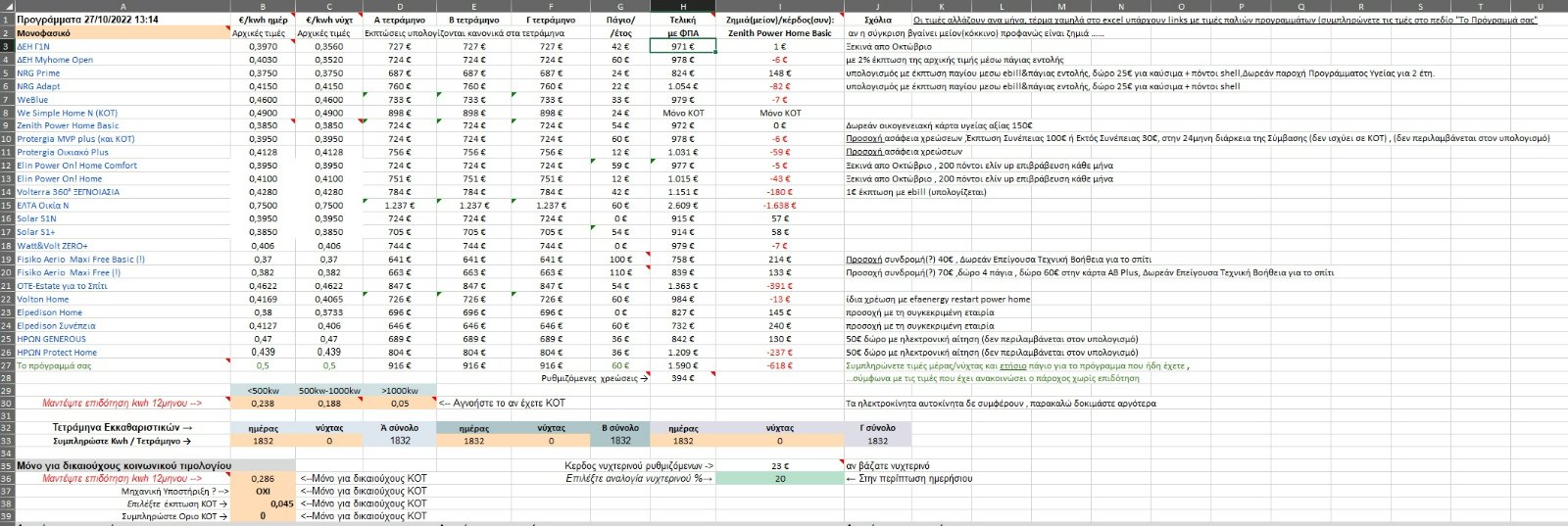1568x526 pixels.
Task: Select the title cell 'Προγράμματα 27/10/2022 13:14'
Action: click(x=122, y=20)
